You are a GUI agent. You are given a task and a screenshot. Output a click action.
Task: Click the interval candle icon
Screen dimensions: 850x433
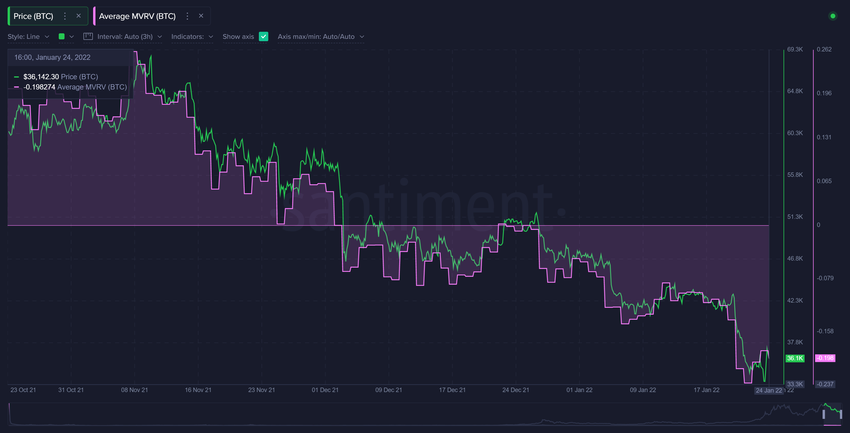click(88, 37)
